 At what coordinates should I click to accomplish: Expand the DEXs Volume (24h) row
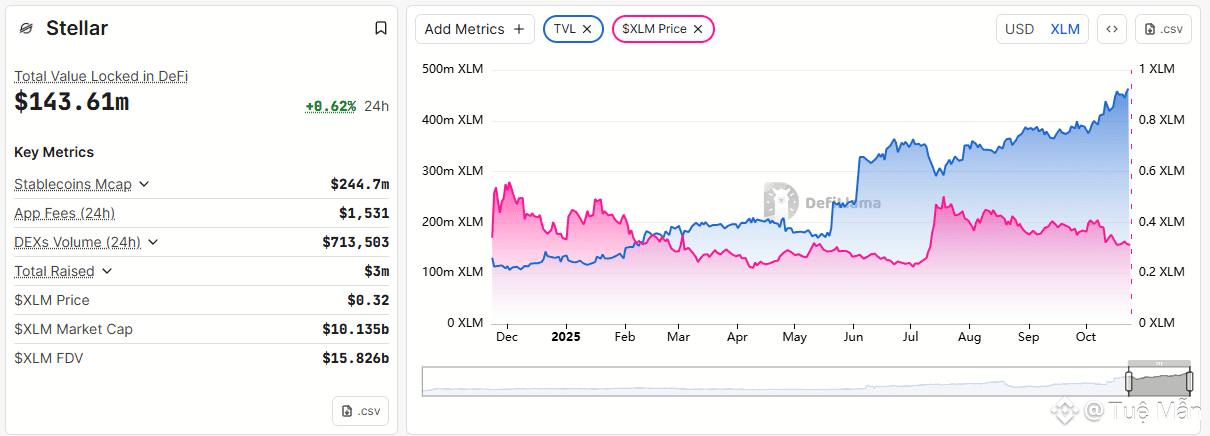[153, 242]
